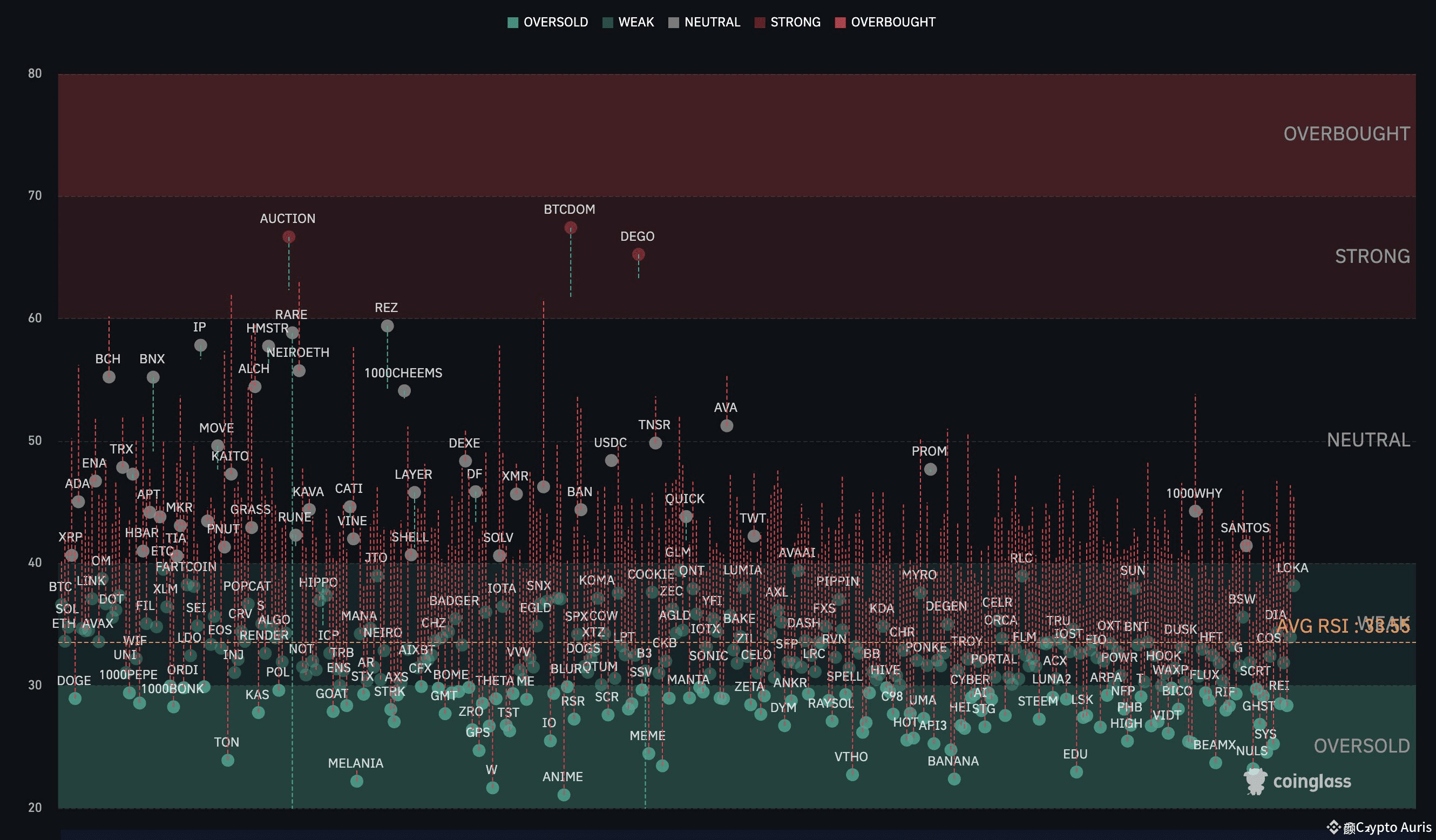Click the BTCDOM data point dot
The image size is (1436, 840).
click(x=571, y=228)
